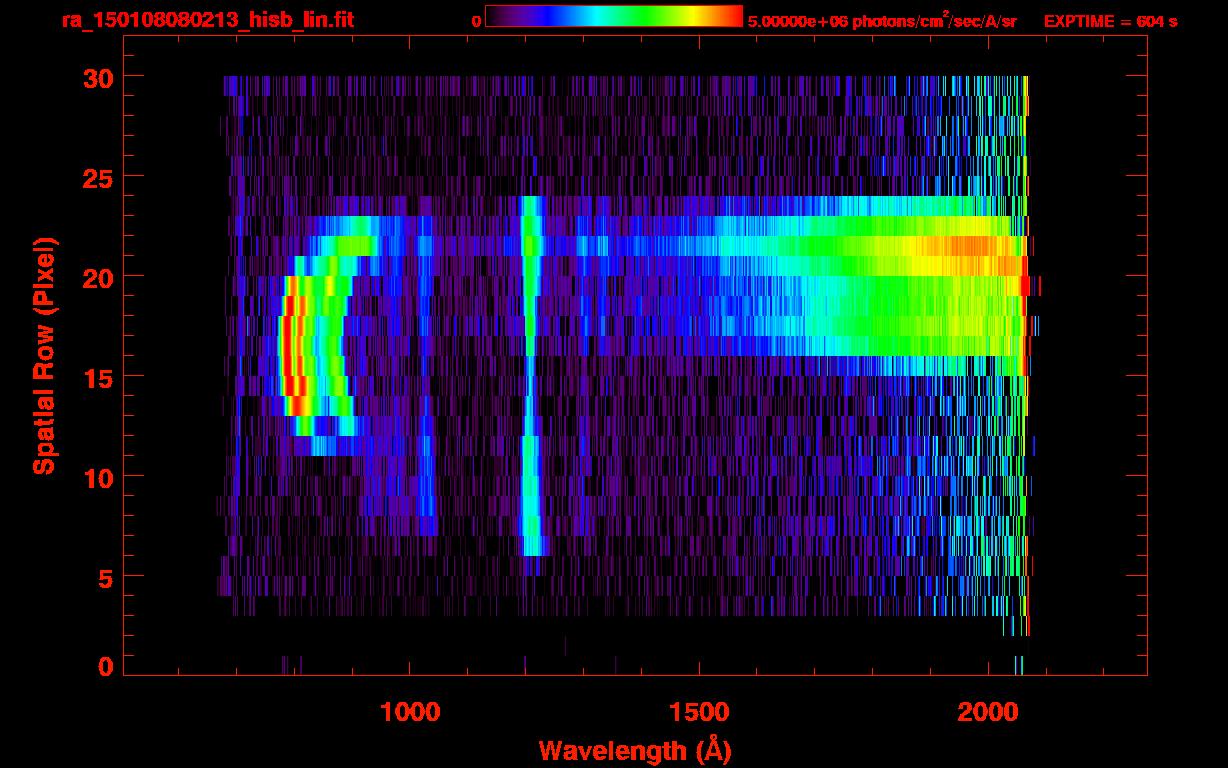Click the 1500 wavelength tick label
The image size is (1228, 768).
tap(699, 712)
